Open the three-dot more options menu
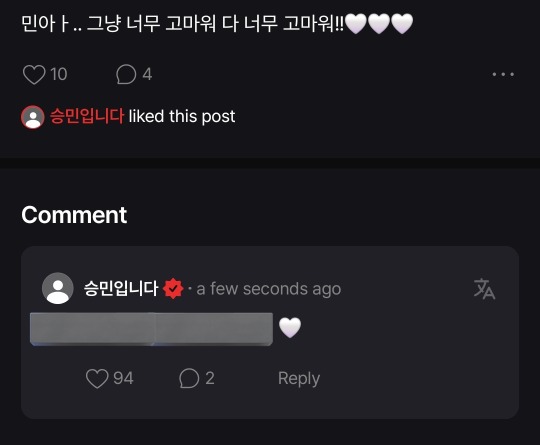Image resolution: width=540 pixels, height=445 pixels. click(503, 74)
